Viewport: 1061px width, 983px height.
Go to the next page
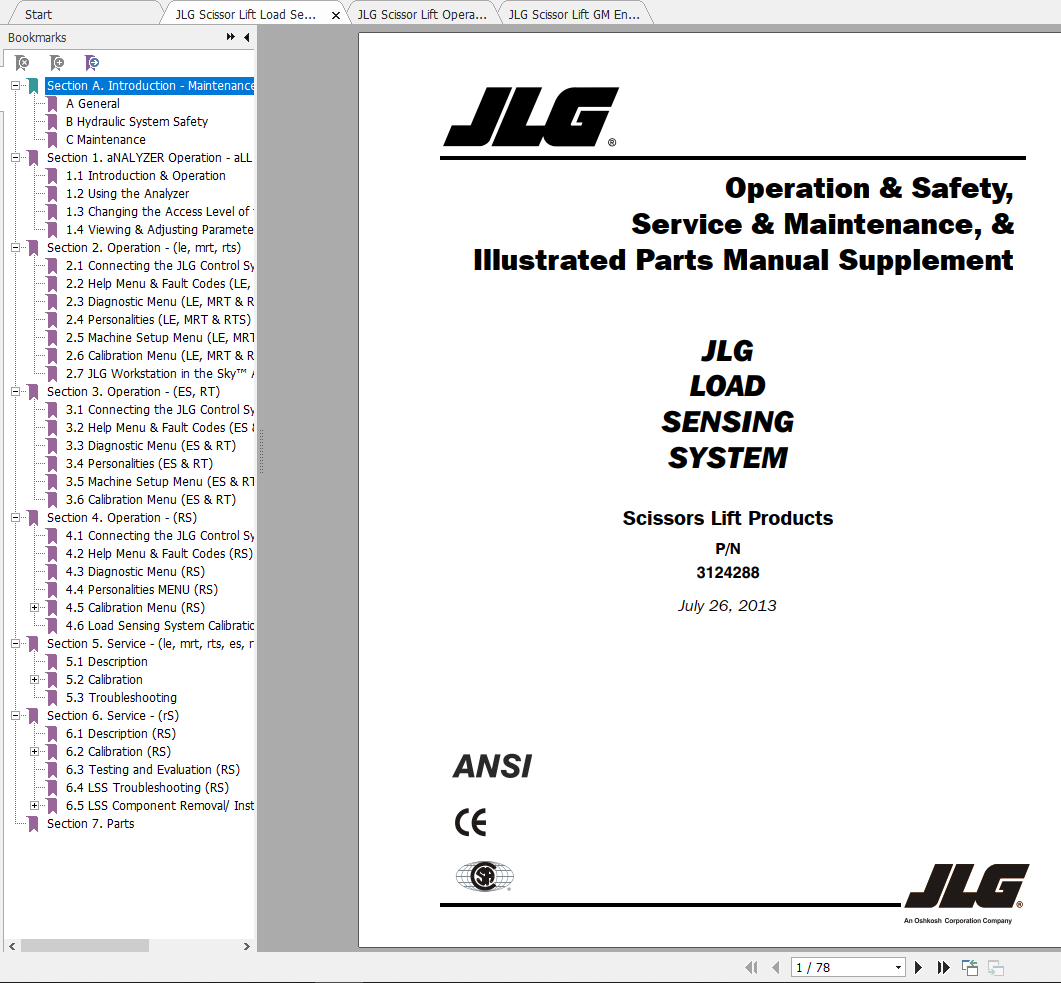(x=918, y=967)
